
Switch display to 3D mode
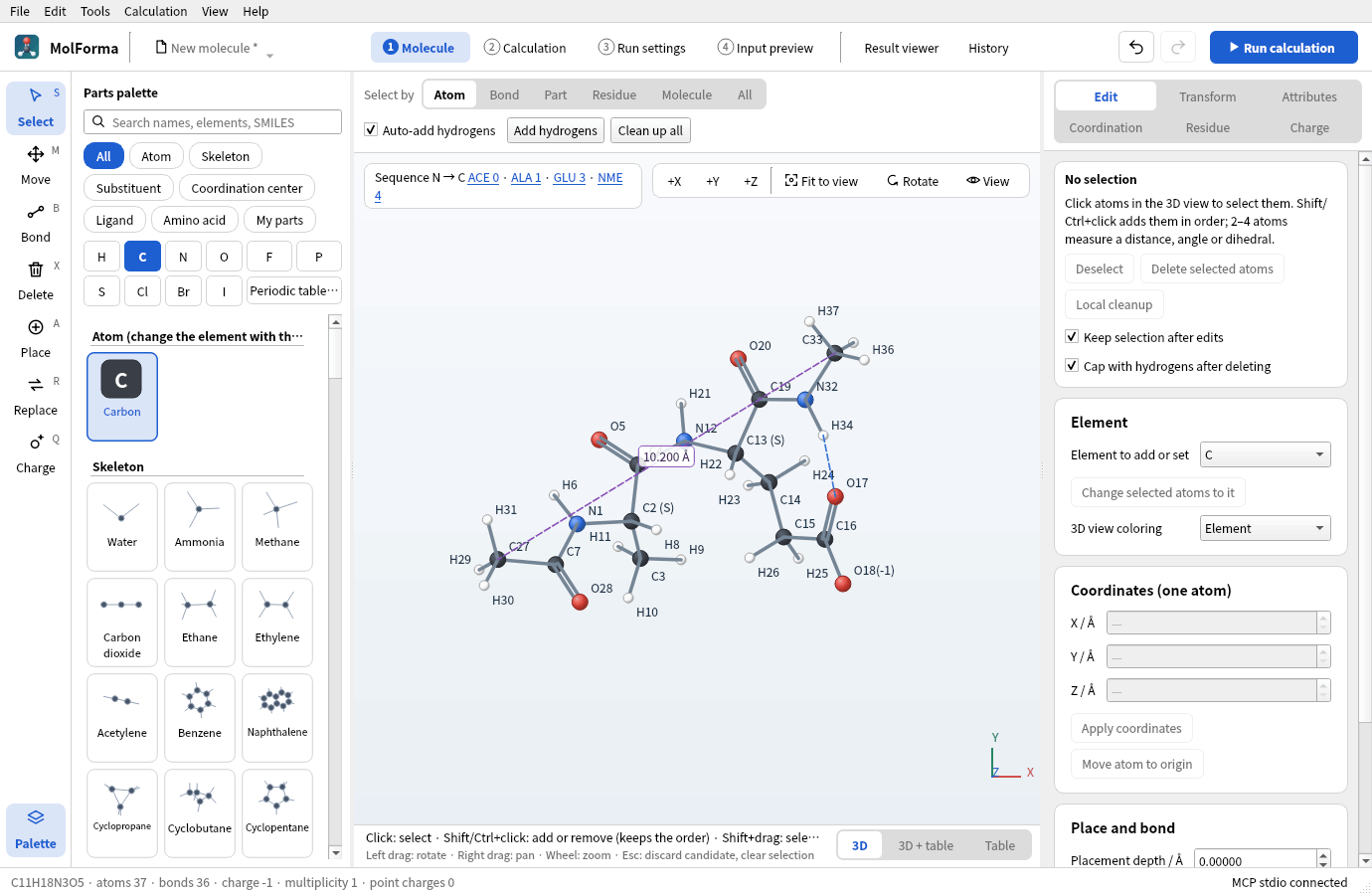[x=860, y=845]
